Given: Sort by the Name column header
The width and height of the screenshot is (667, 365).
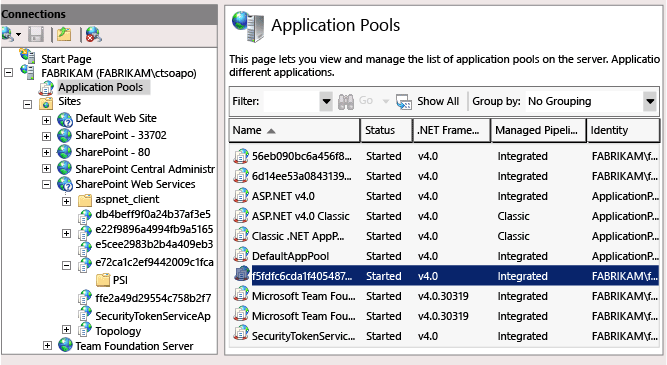Looking at the screenshot, I should [x=294, y=130].
